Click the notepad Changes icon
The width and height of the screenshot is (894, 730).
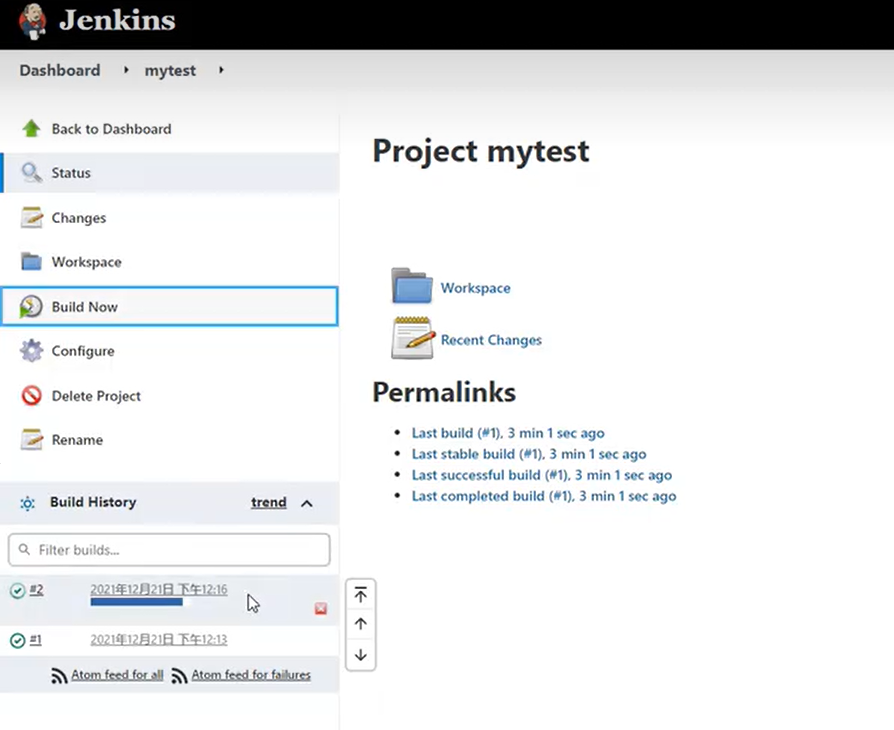(31, 217)
